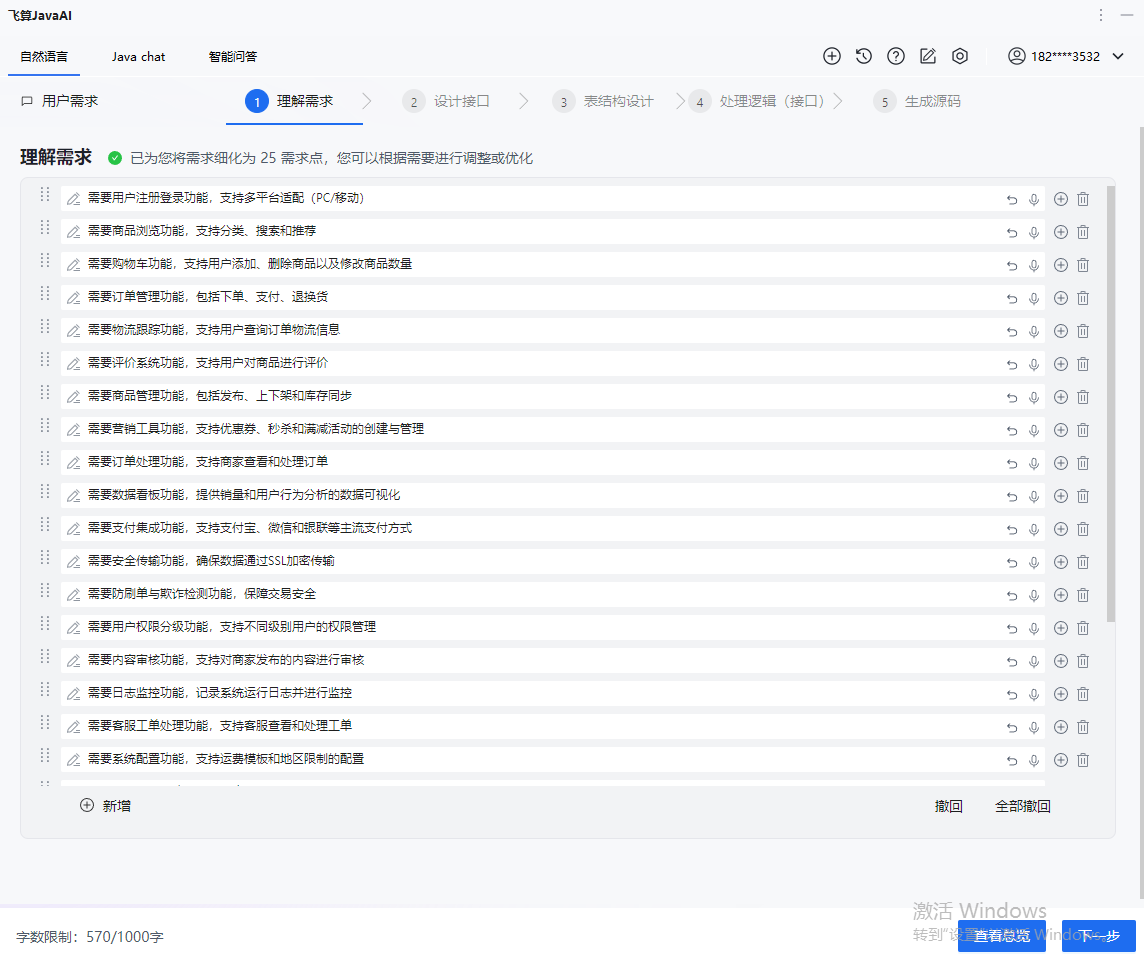
Task: Open the help question mark icon
Action: coord(896,56)
